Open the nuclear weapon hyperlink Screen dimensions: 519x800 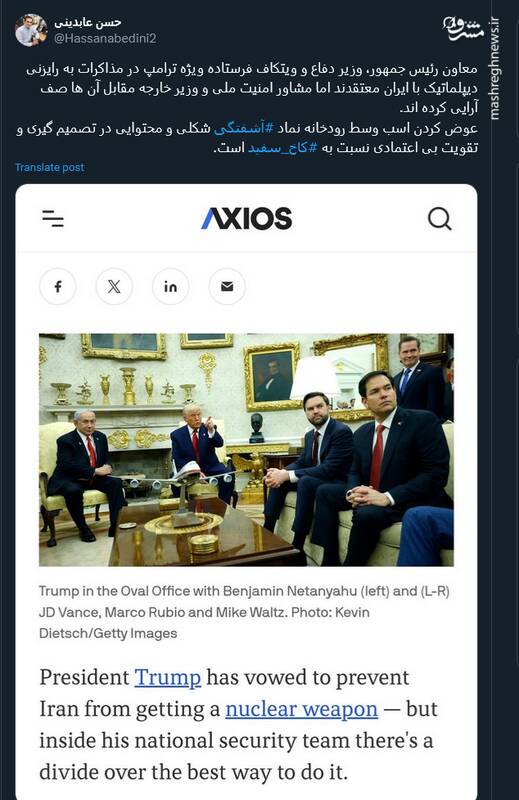pos(302,709)
